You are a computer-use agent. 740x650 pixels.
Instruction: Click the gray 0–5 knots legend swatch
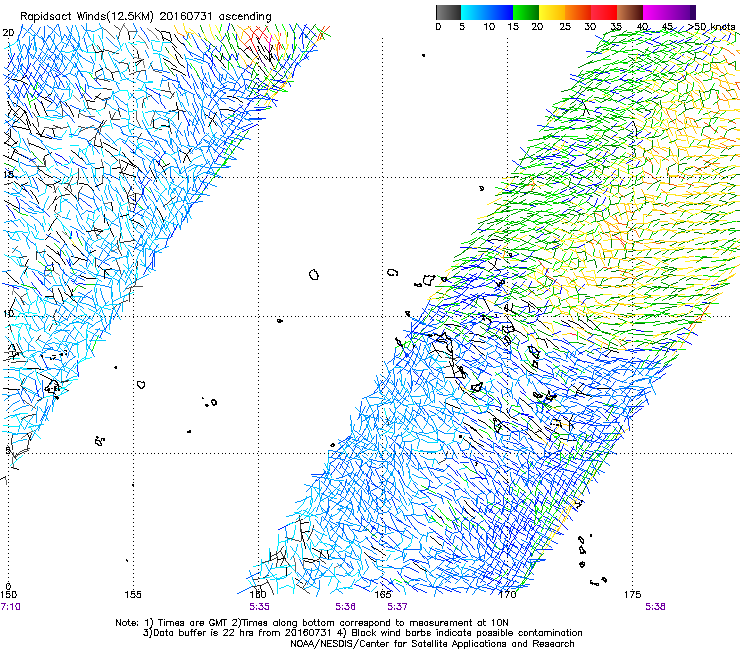coord(448,12)
